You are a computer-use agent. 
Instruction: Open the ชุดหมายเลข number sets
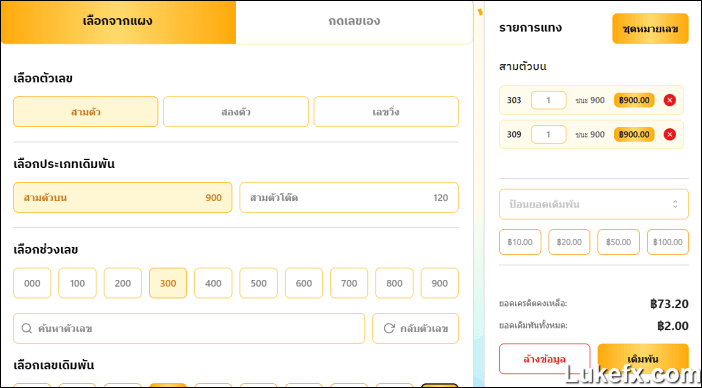650,29
